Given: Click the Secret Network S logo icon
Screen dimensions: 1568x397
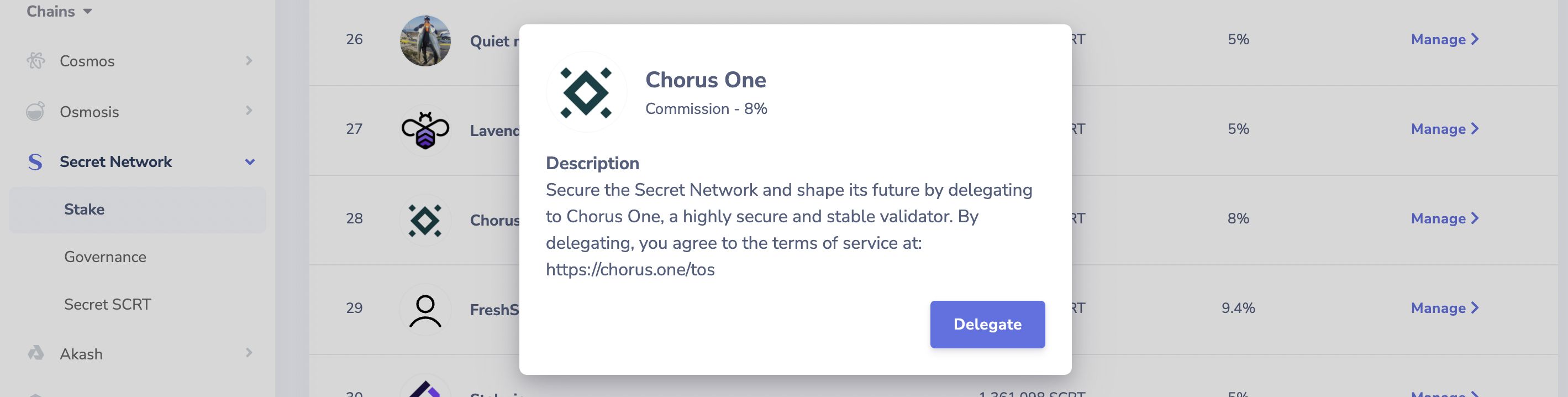Looking at the screenshot, I should 35,162.
